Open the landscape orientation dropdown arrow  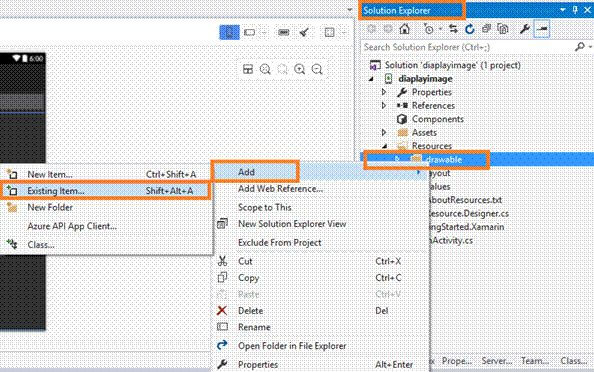pyautogui.click(x=264, y=33)
